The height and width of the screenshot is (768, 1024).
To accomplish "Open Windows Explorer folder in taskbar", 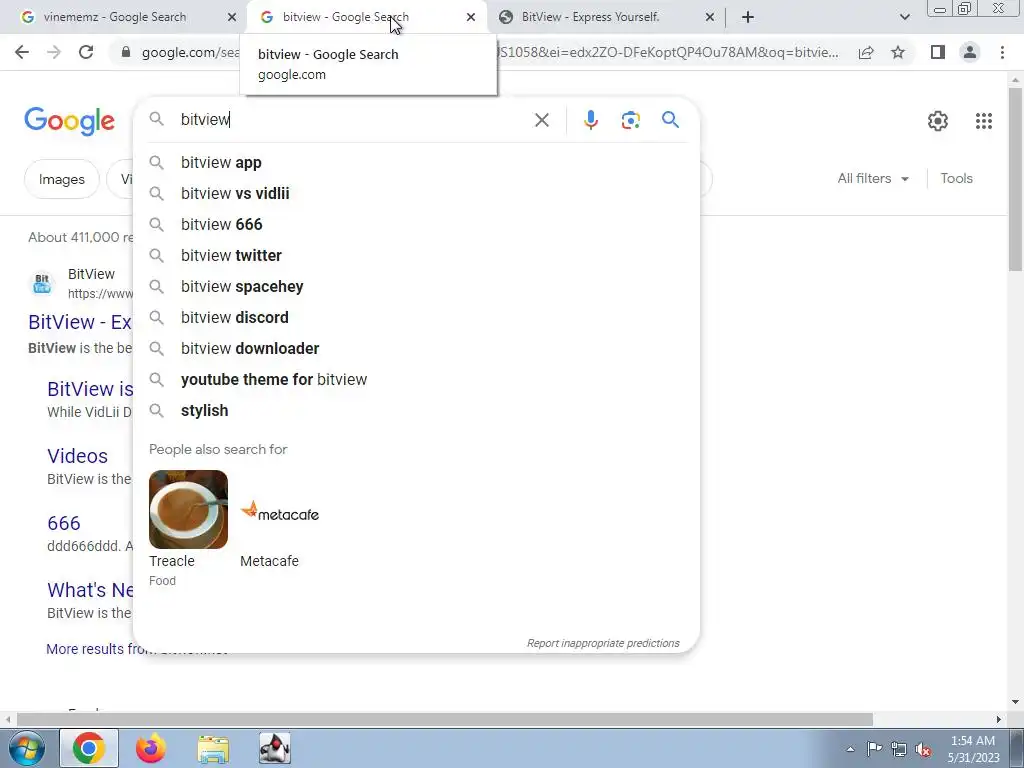I will click(213, 749).
